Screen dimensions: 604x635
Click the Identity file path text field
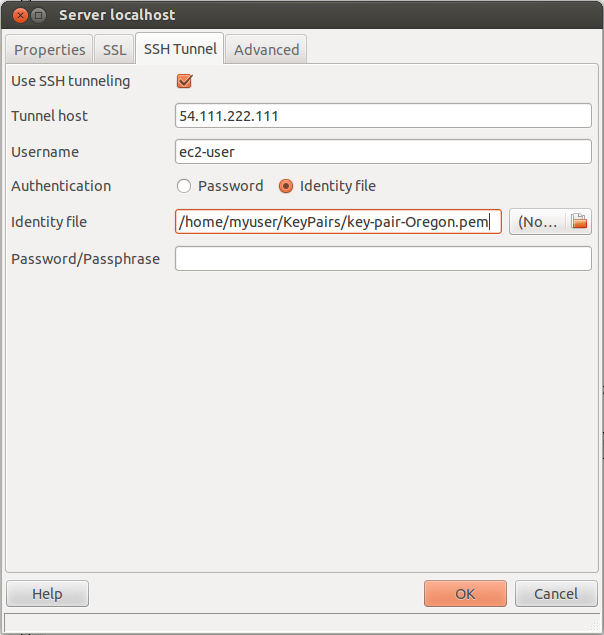coord(338,222)
